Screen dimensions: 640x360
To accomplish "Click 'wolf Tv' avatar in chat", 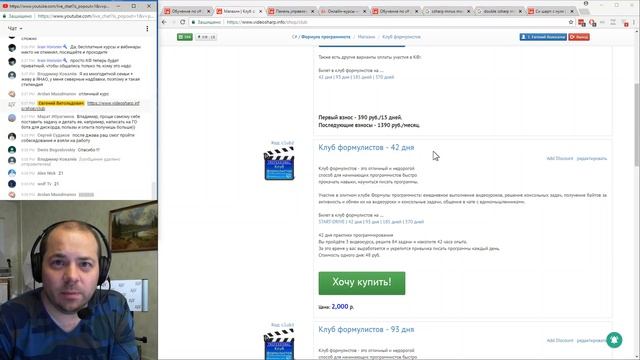I will (x=12, y=184).
